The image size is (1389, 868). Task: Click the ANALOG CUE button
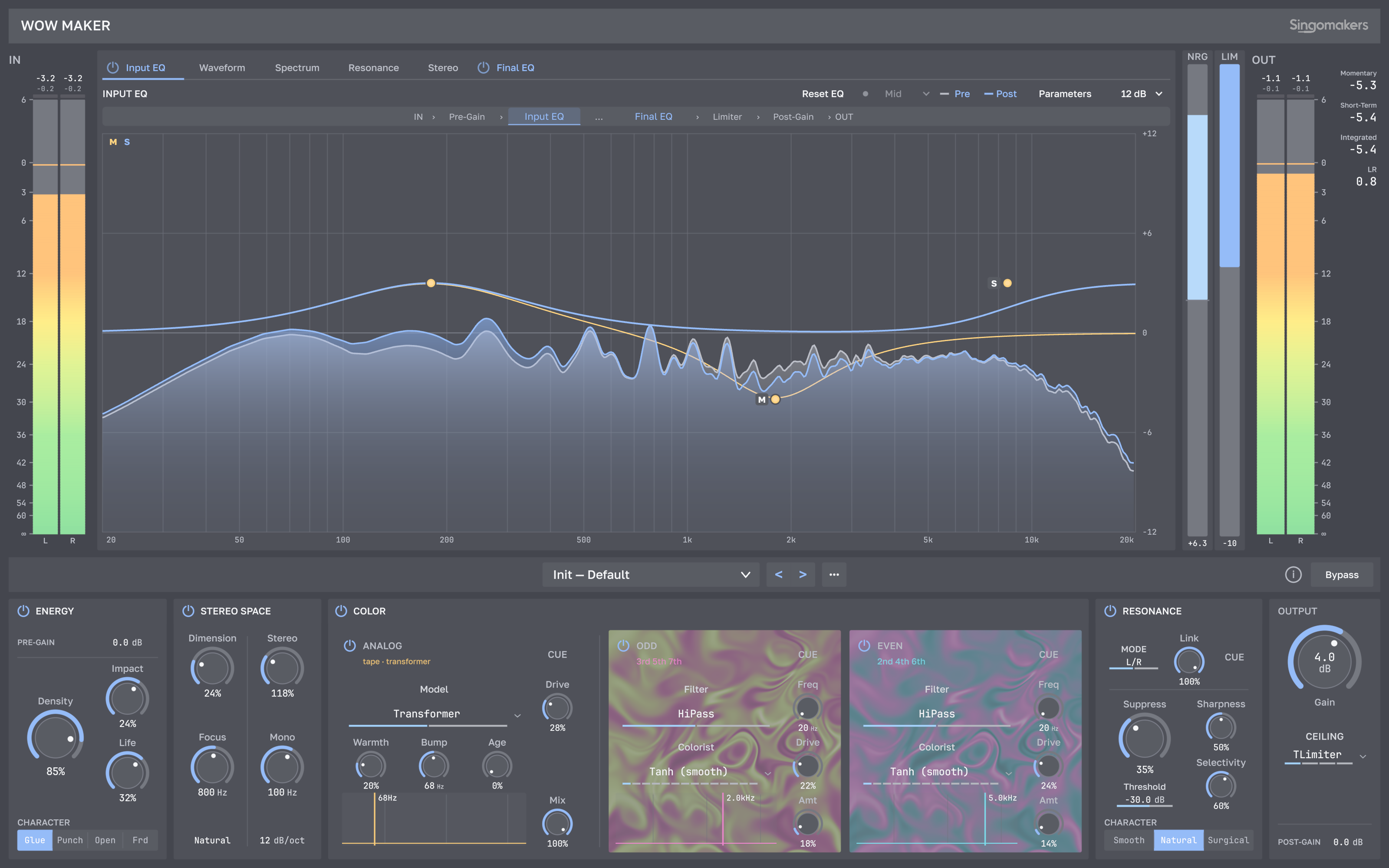click(x=557, y=654)
